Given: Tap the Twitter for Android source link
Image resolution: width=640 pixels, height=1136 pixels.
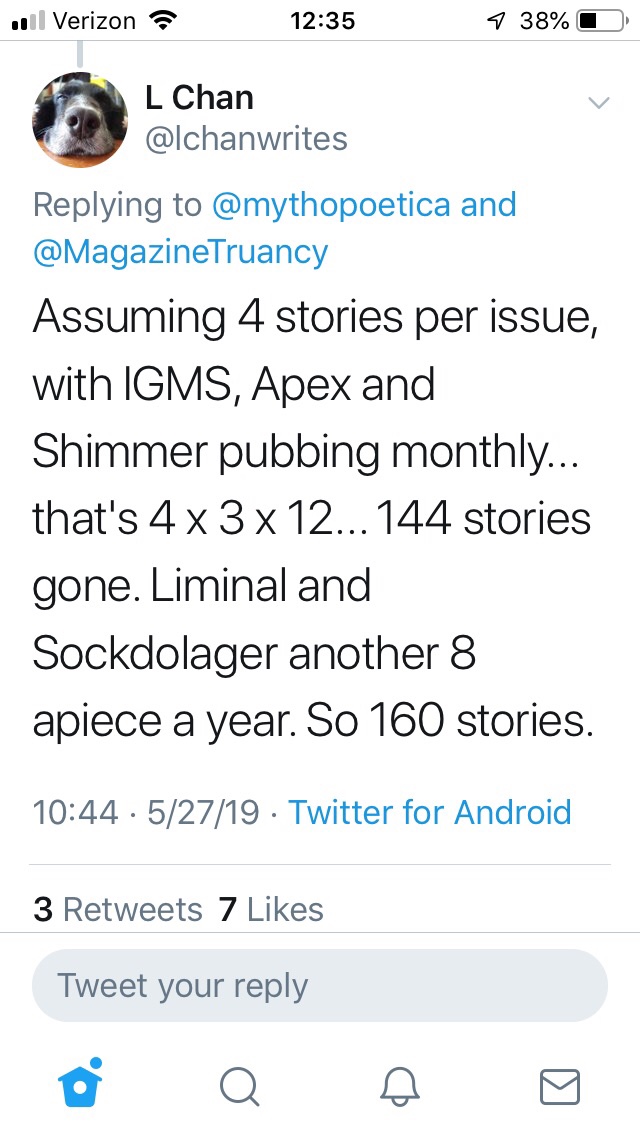Looking at the screenshot, I should click(430, 811).
